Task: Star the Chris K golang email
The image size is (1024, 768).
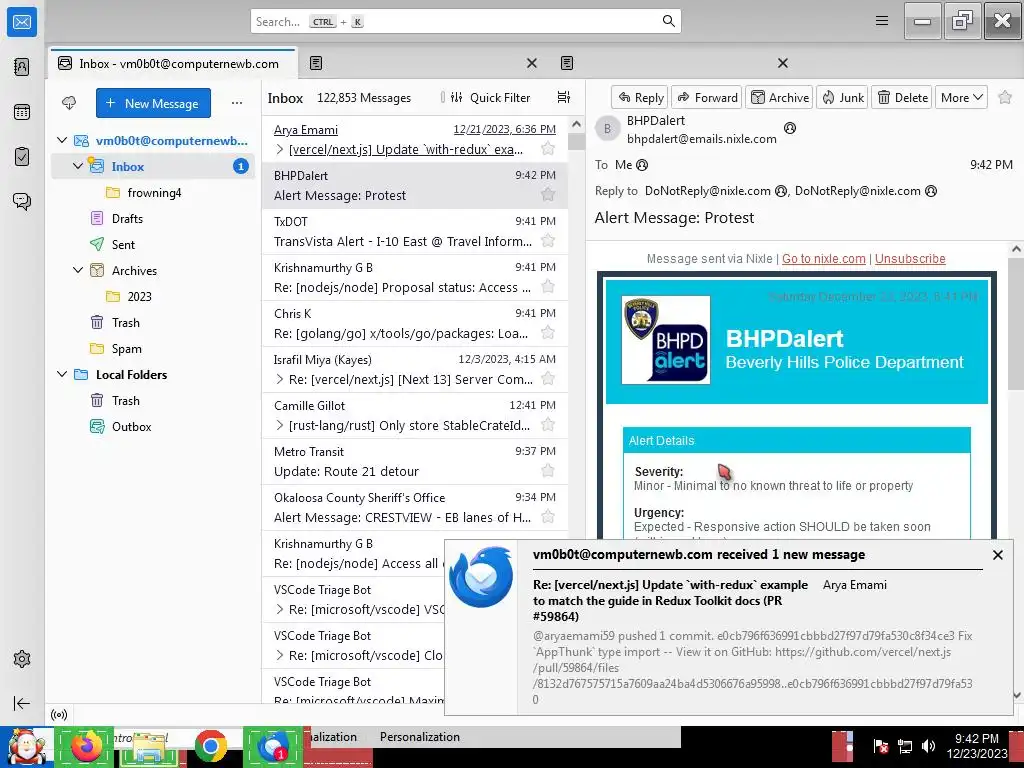Action: (x=548, y=332)
